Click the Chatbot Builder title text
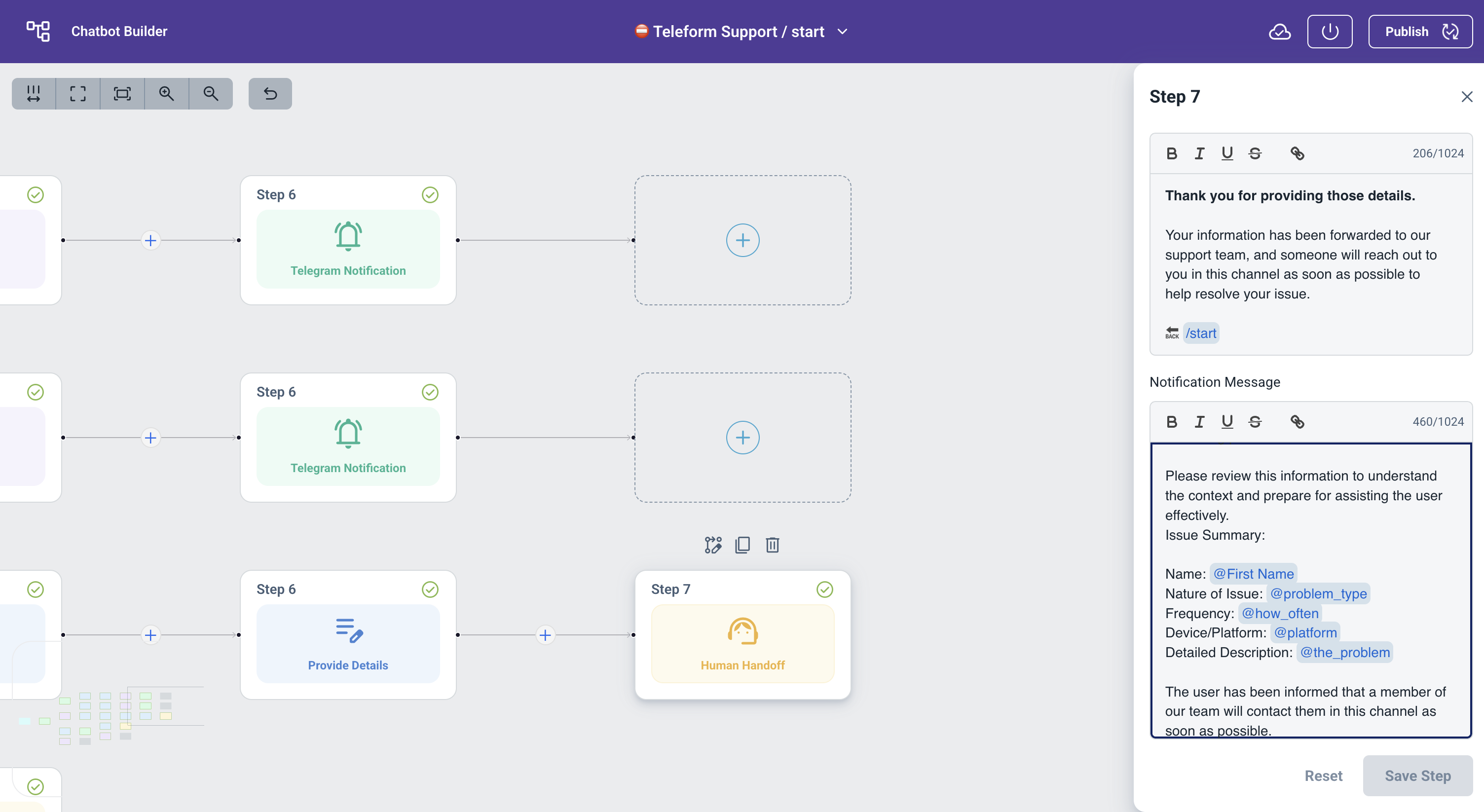This screenshot has height=812, width=1484. 119,31
